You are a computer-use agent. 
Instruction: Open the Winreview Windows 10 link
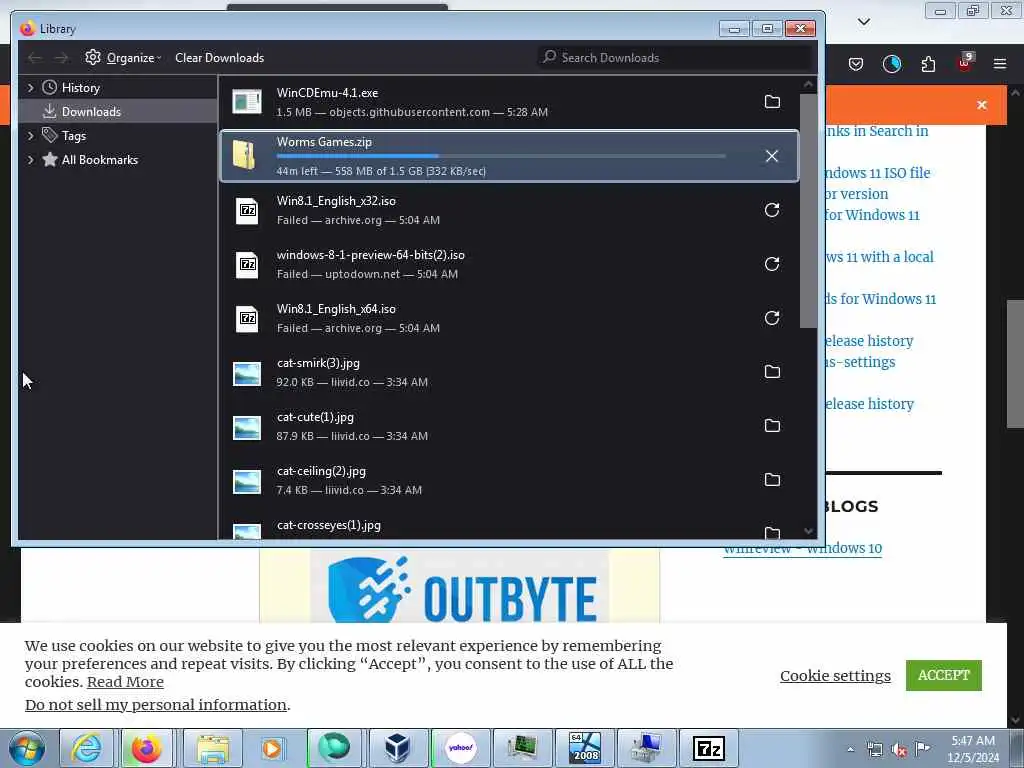803,549
